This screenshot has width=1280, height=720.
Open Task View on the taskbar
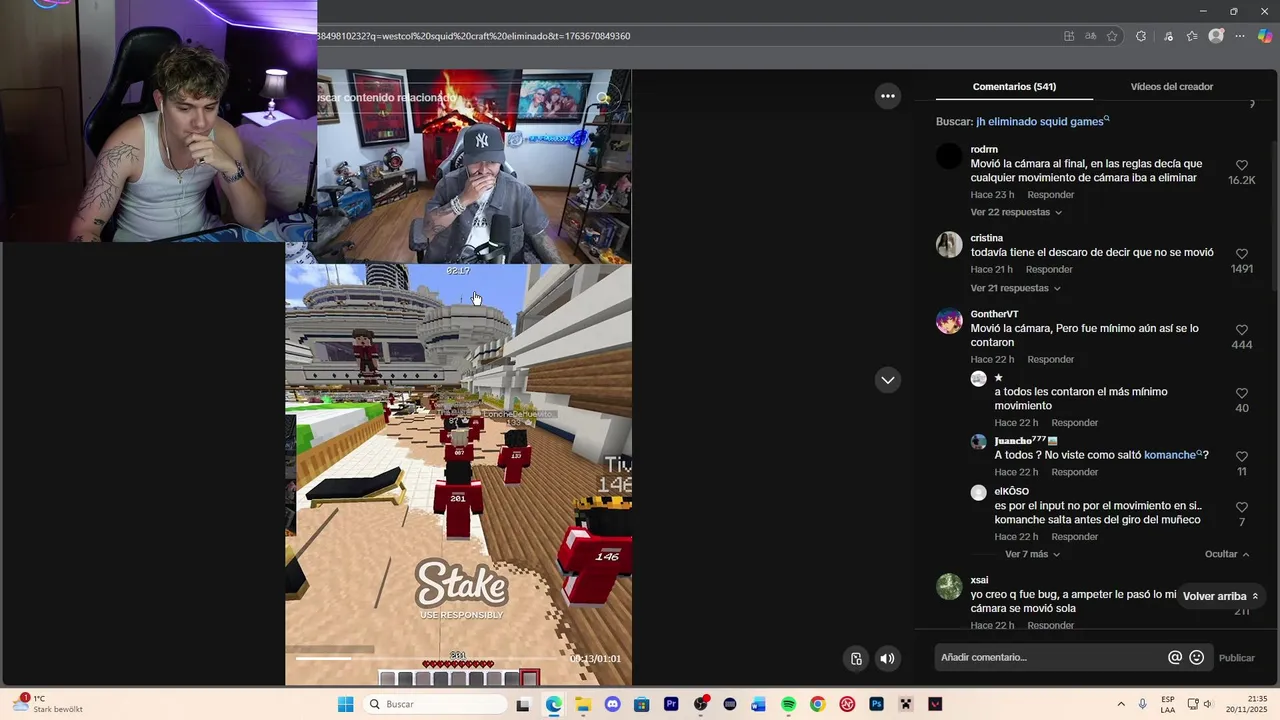click(x=523, y=704)
